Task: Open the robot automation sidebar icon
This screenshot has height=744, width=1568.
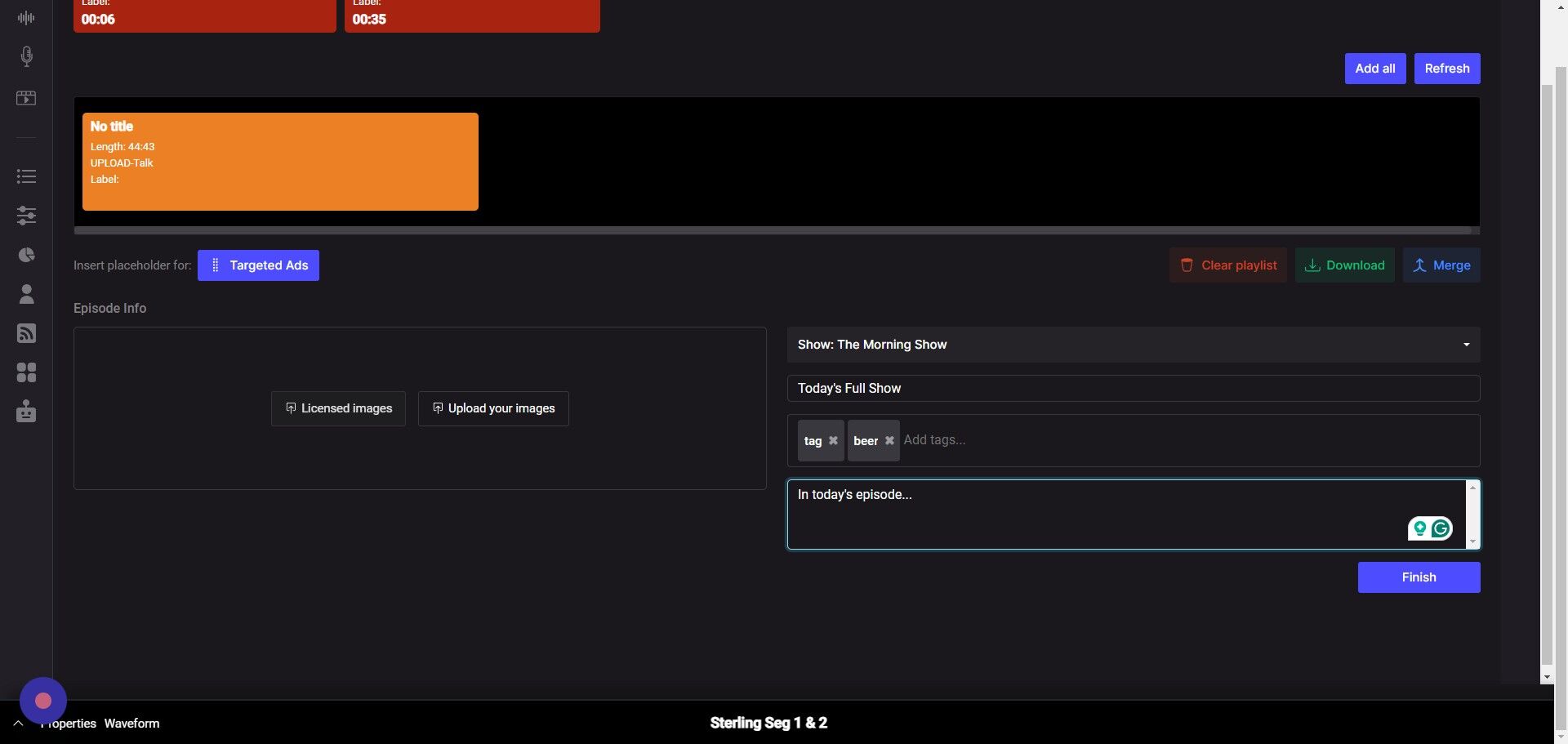Action: 26,411
